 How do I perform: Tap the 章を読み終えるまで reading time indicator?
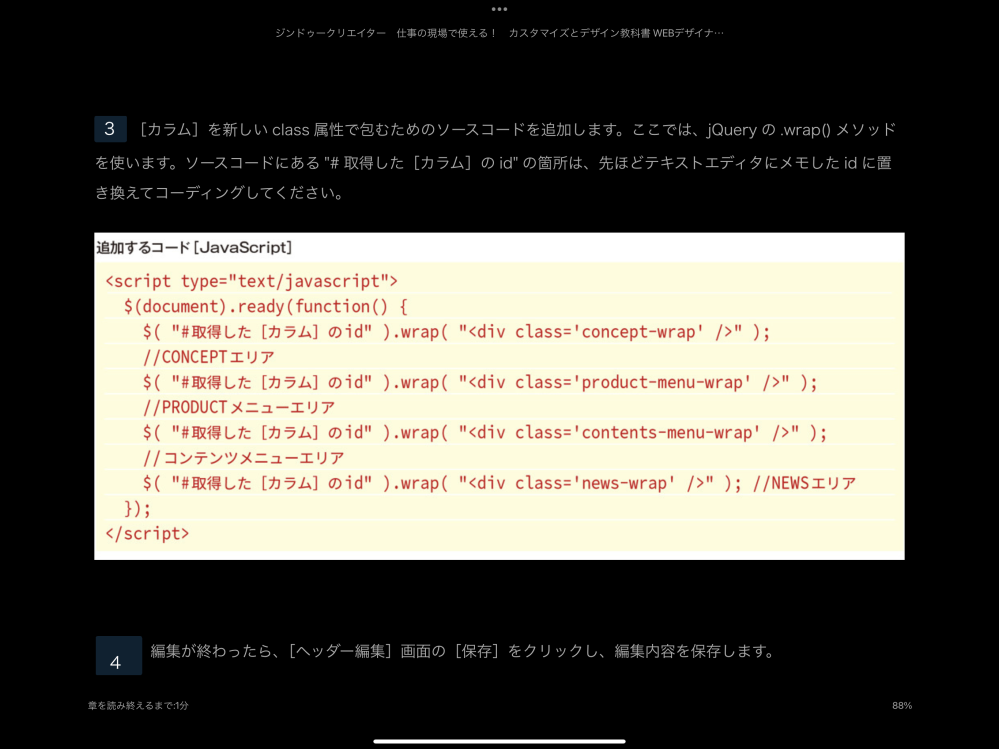coord(138,705)
